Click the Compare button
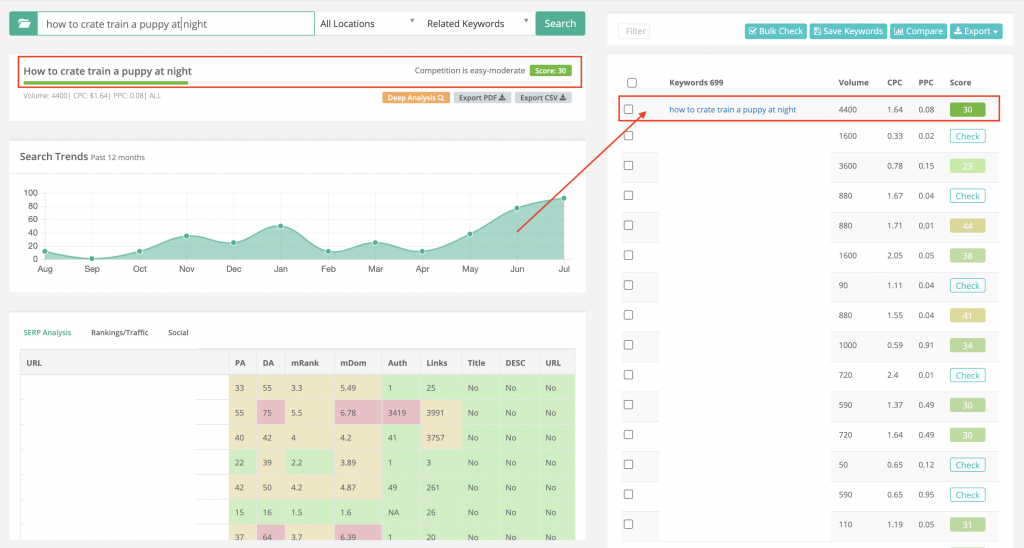The height and width of the screenshot is (548, 1024). click(x=918, y=31)
